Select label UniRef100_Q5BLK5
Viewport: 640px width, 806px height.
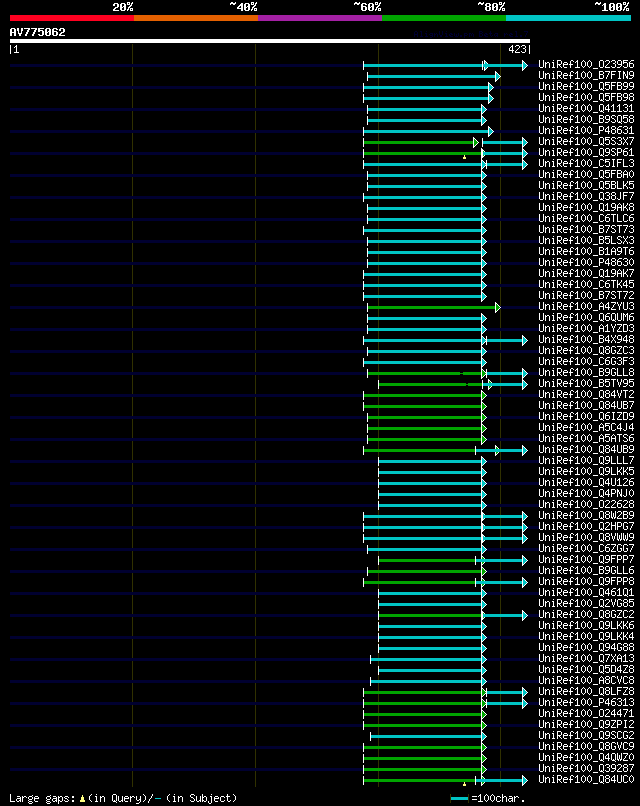[x=587, y=186]
